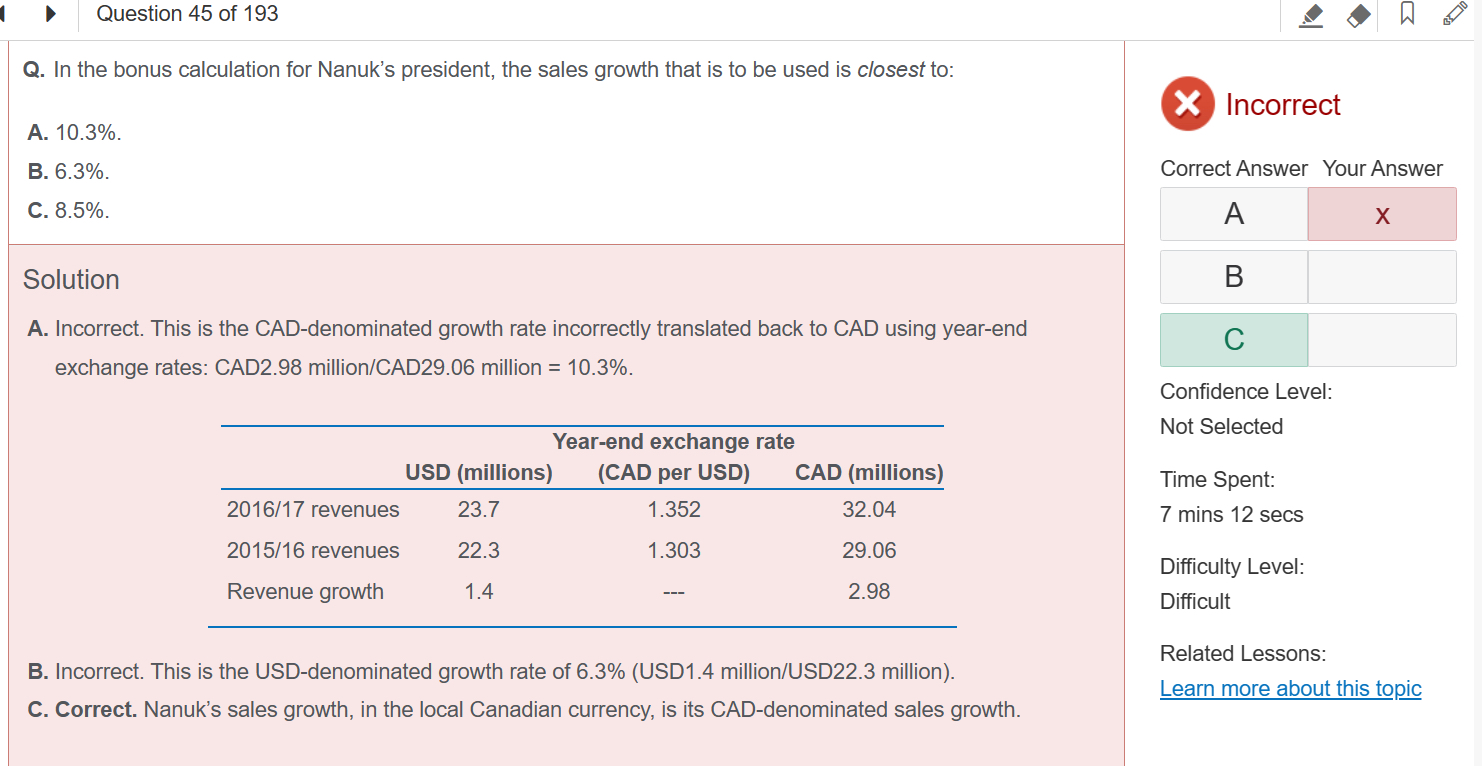This screenshot has height=766, width=1482.
Task: Select answer option A. 10.3%
Action: pyautogui.click(x=76, y=132)
